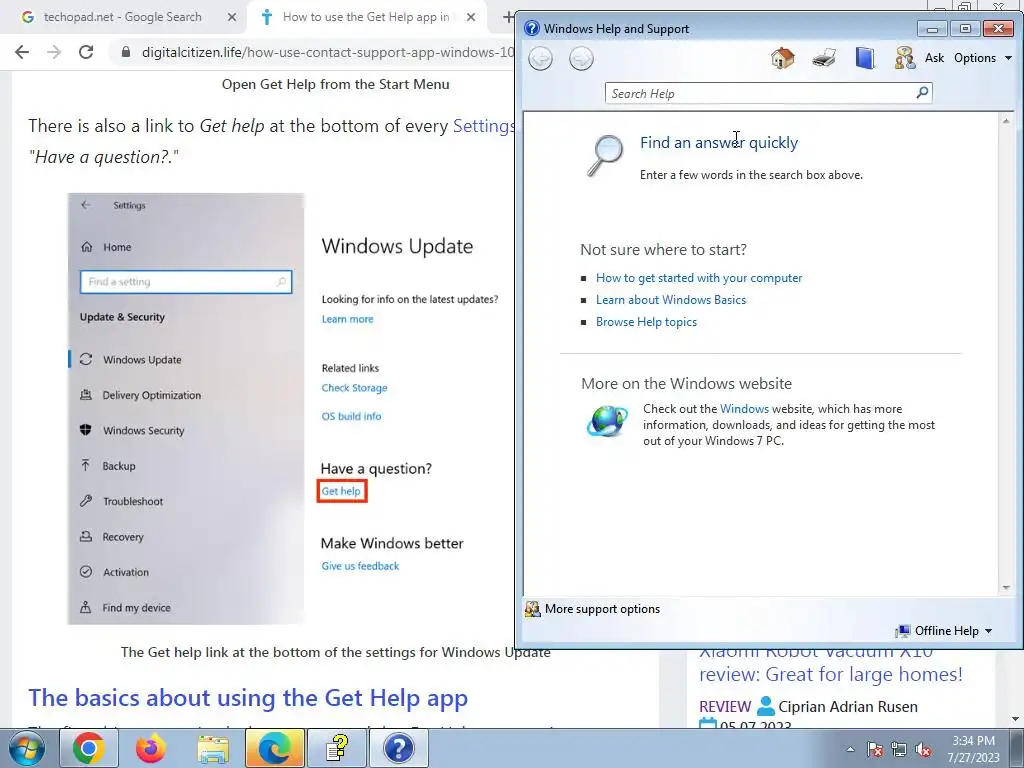Open Google Chrome from taskbar

click(x=89, y=748)
